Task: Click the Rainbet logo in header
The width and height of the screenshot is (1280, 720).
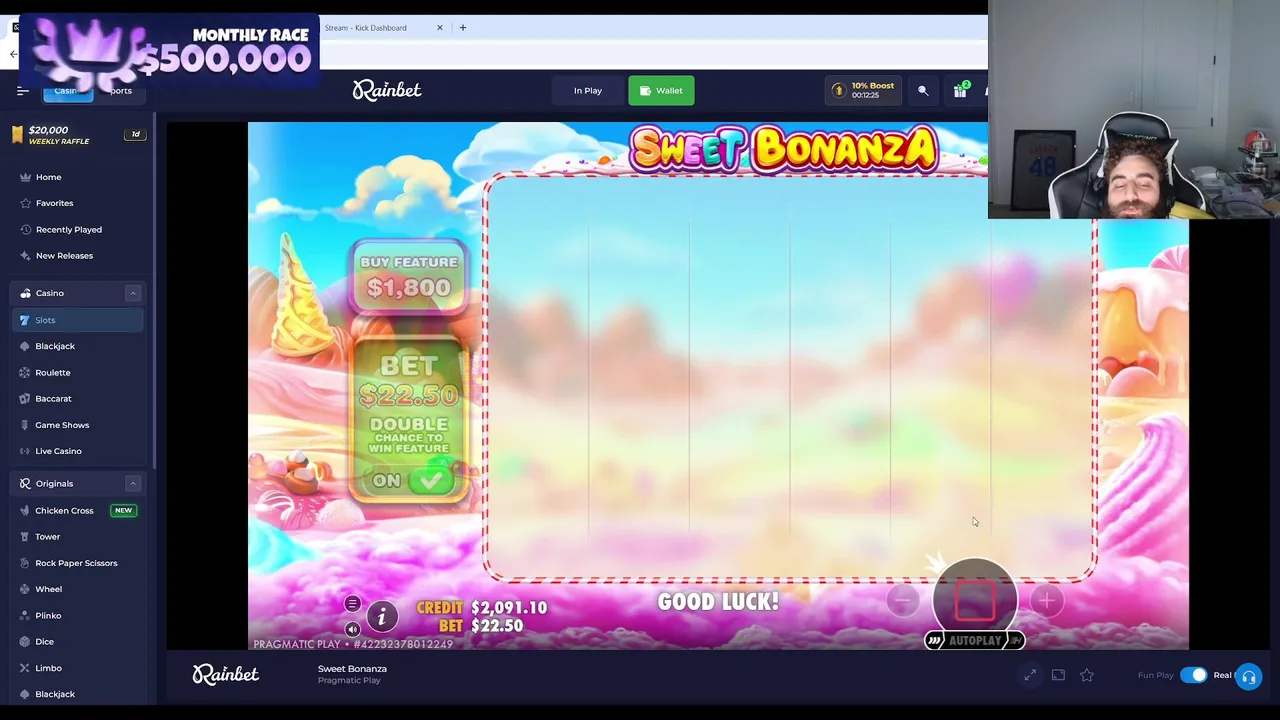Action: coord(387,91)
